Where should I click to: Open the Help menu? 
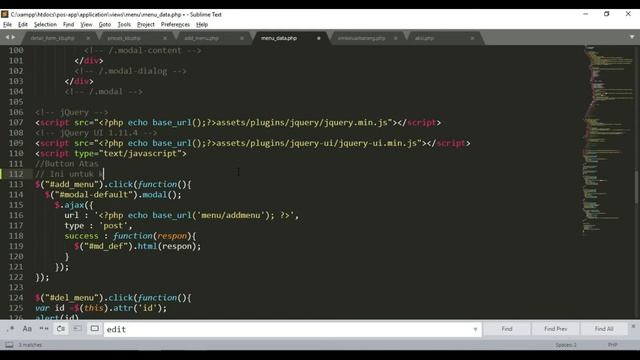point(202,24)
